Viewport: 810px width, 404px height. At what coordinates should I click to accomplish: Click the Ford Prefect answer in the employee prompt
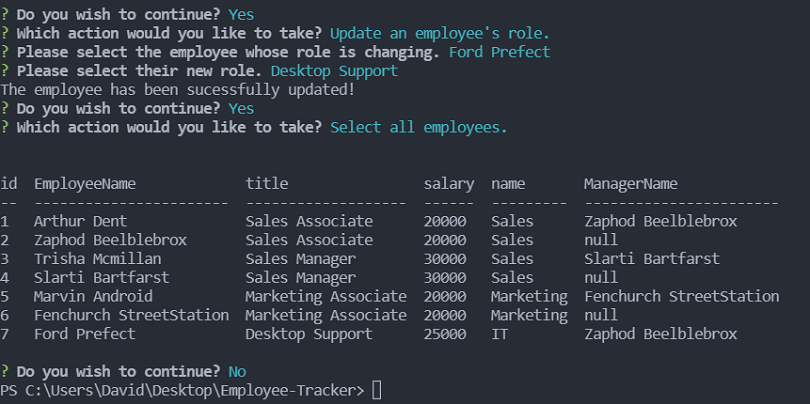(500, 52)
